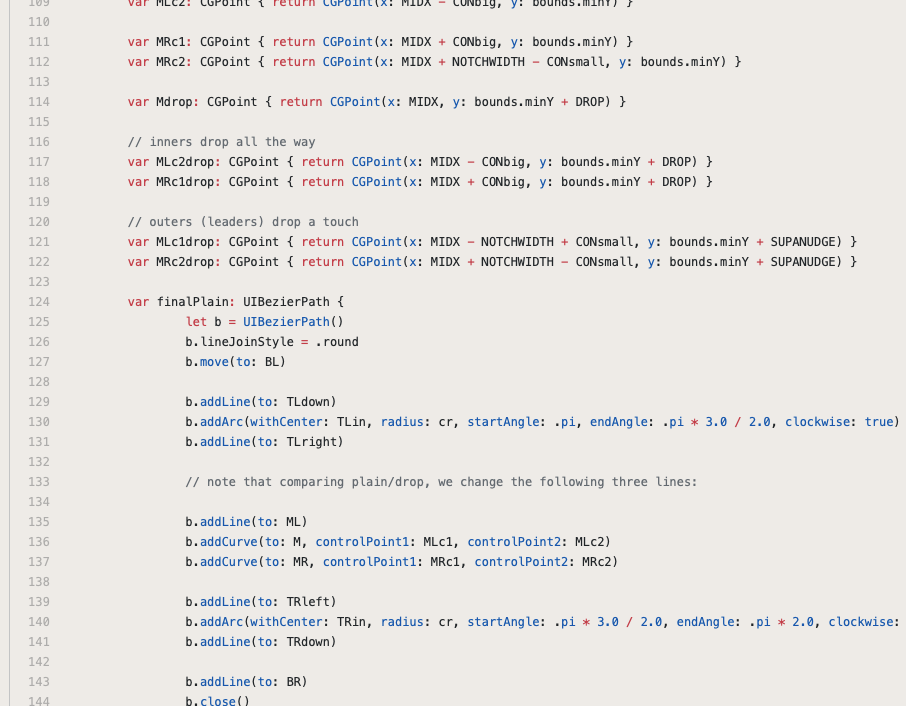The image size is (906, 706).
Task: Click the "b.addLine(to: BR)" statement
Action: pyautogui.click(x=247, y=682)
